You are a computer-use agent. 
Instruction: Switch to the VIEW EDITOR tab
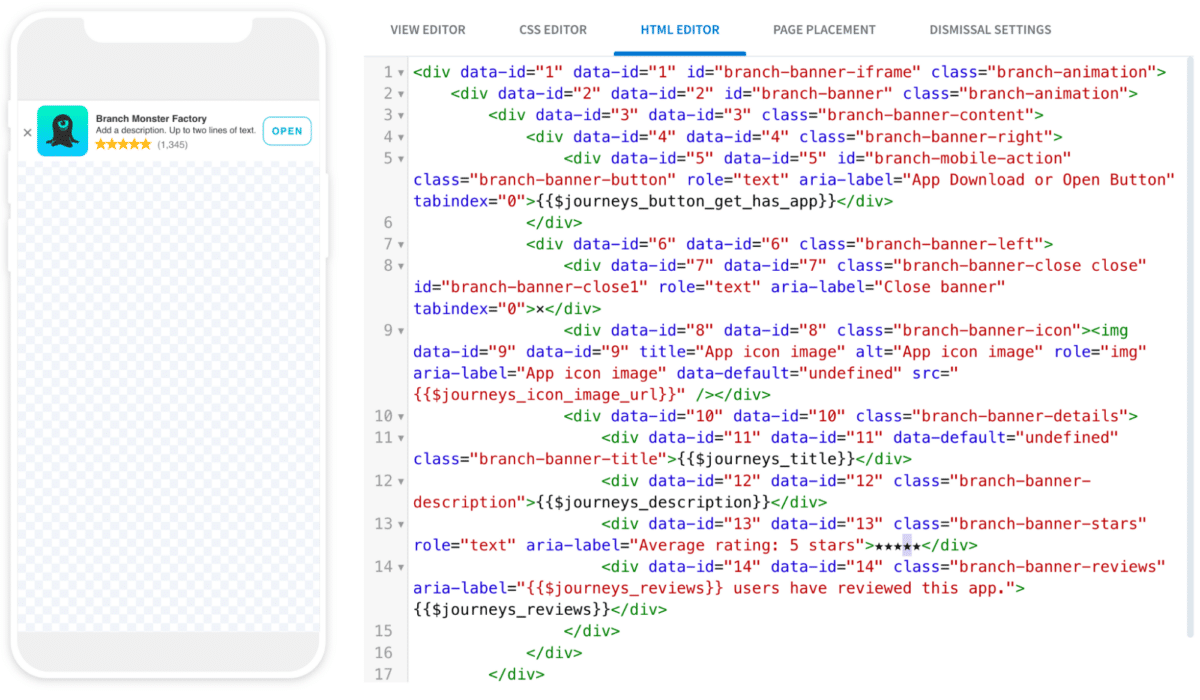click(428, 30)
